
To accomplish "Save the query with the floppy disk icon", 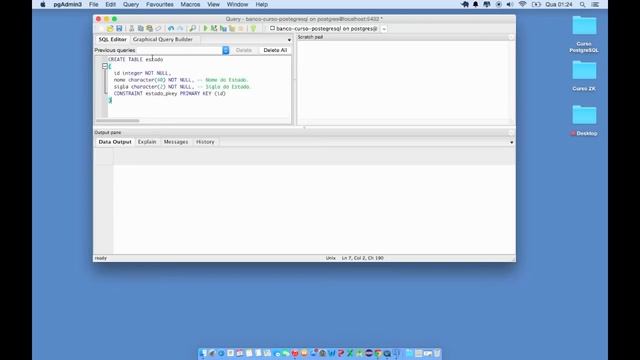I will 119,29.
